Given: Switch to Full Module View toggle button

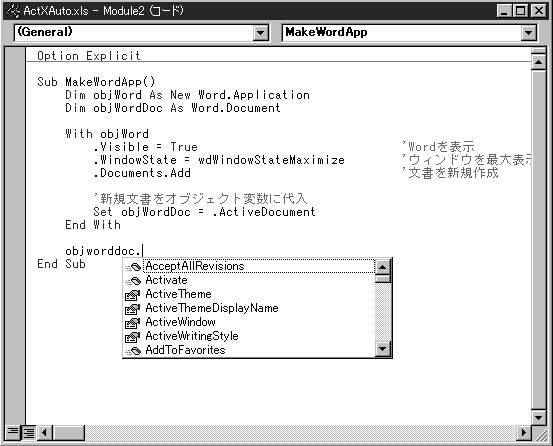Looking at the screenshot, I should point(29,432).
